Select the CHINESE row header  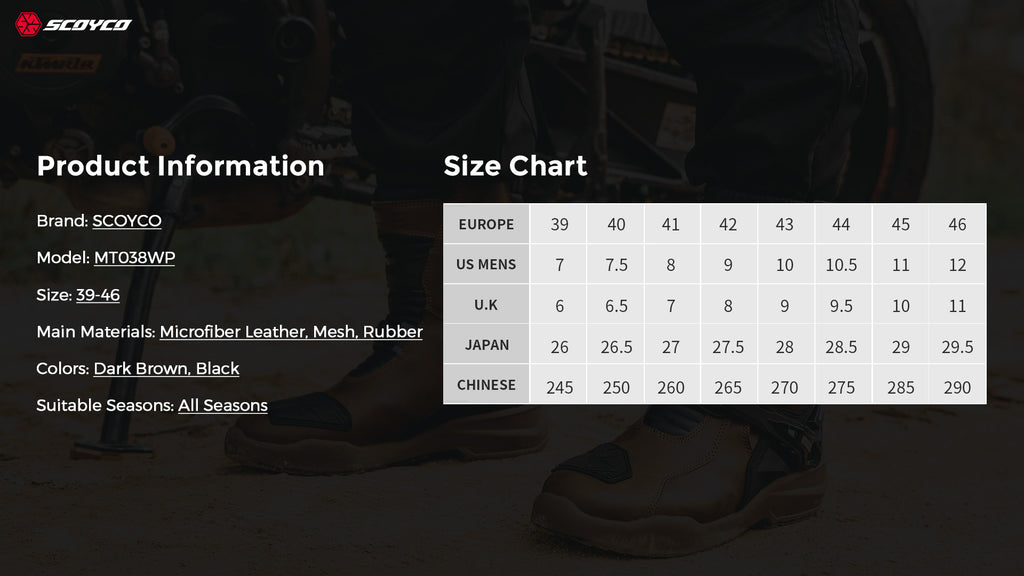pyautogui.click(x=487, y=385)
